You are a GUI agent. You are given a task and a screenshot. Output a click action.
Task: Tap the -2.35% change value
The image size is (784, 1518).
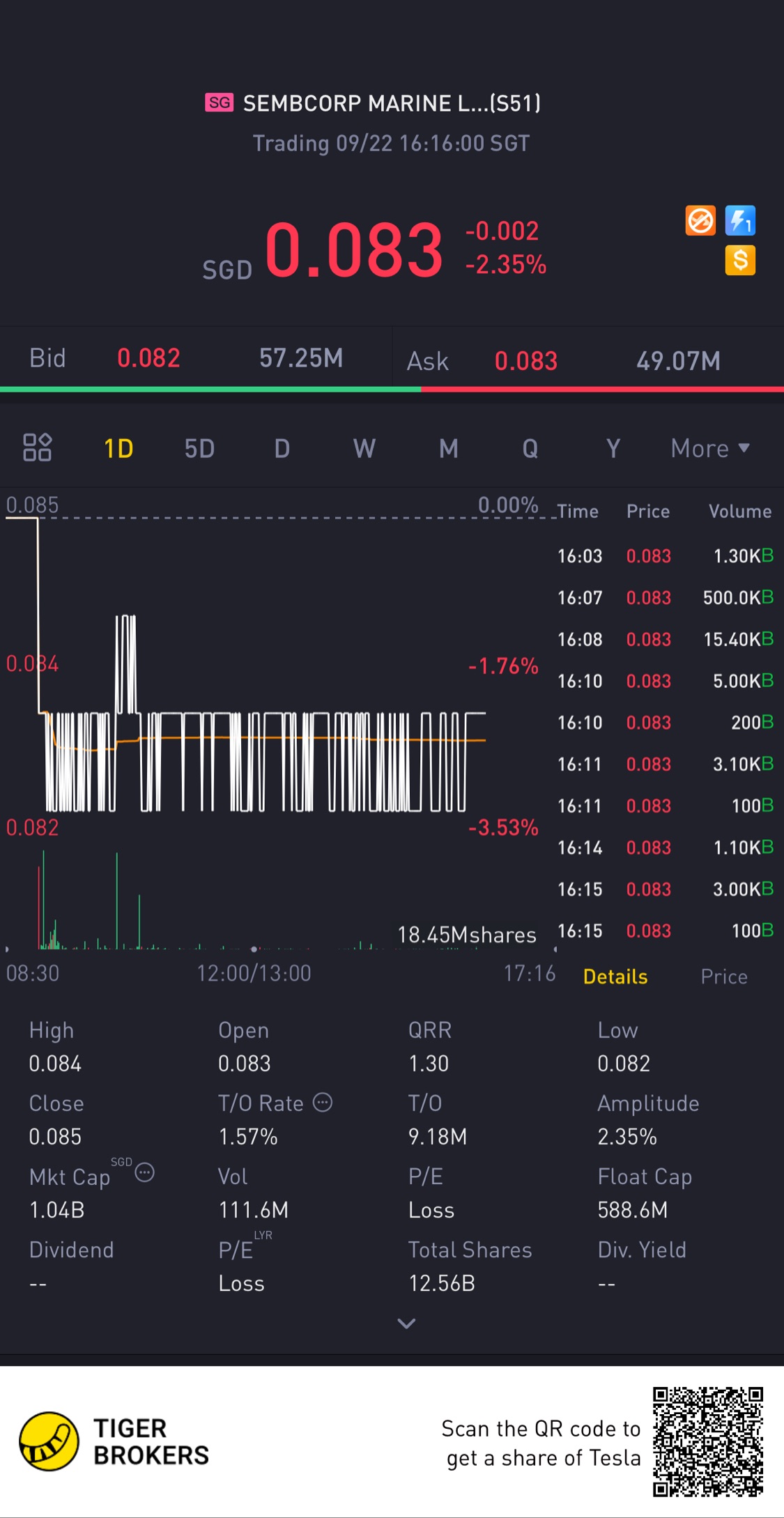[x=506, y=265]
